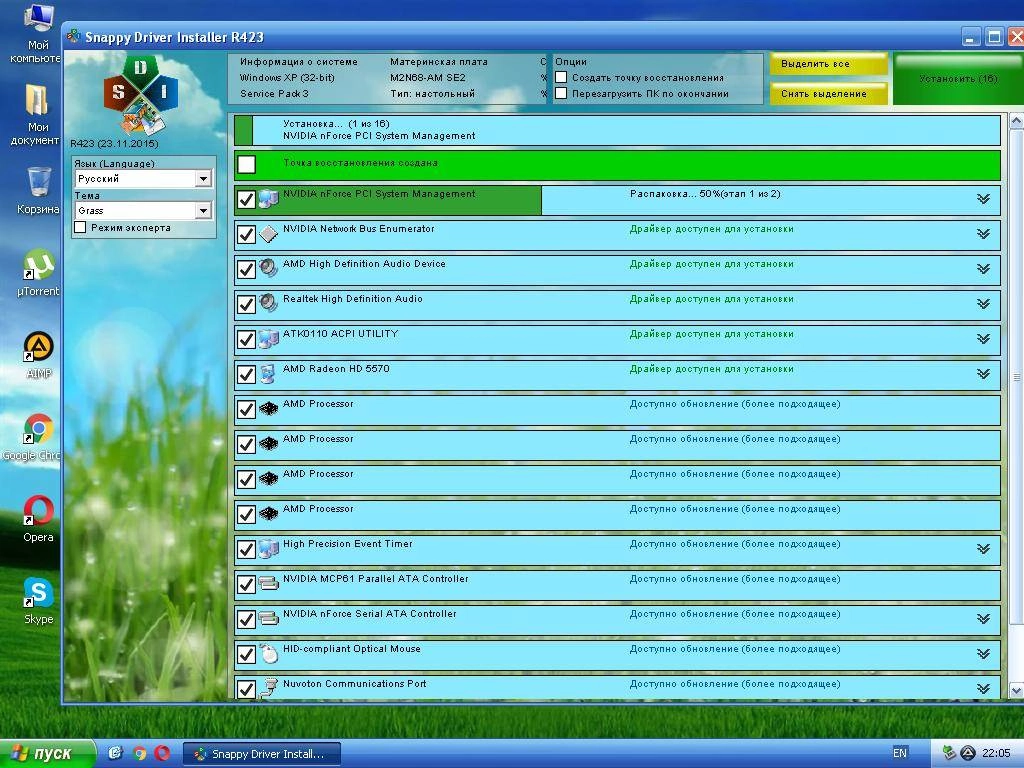Toggle the Точка восстановления создана checkbox
The height and width of the screenshot is (768, 1024).
click(x=246, y=164)
